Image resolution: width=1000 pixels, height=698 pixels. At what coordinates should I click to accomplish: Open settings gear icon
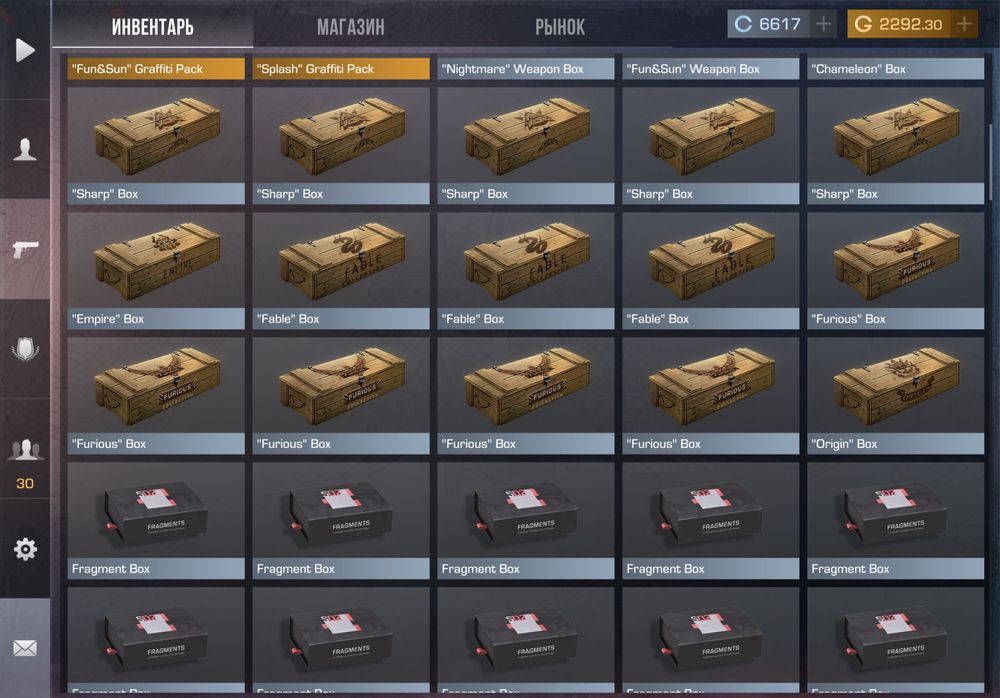coord(25,549)
